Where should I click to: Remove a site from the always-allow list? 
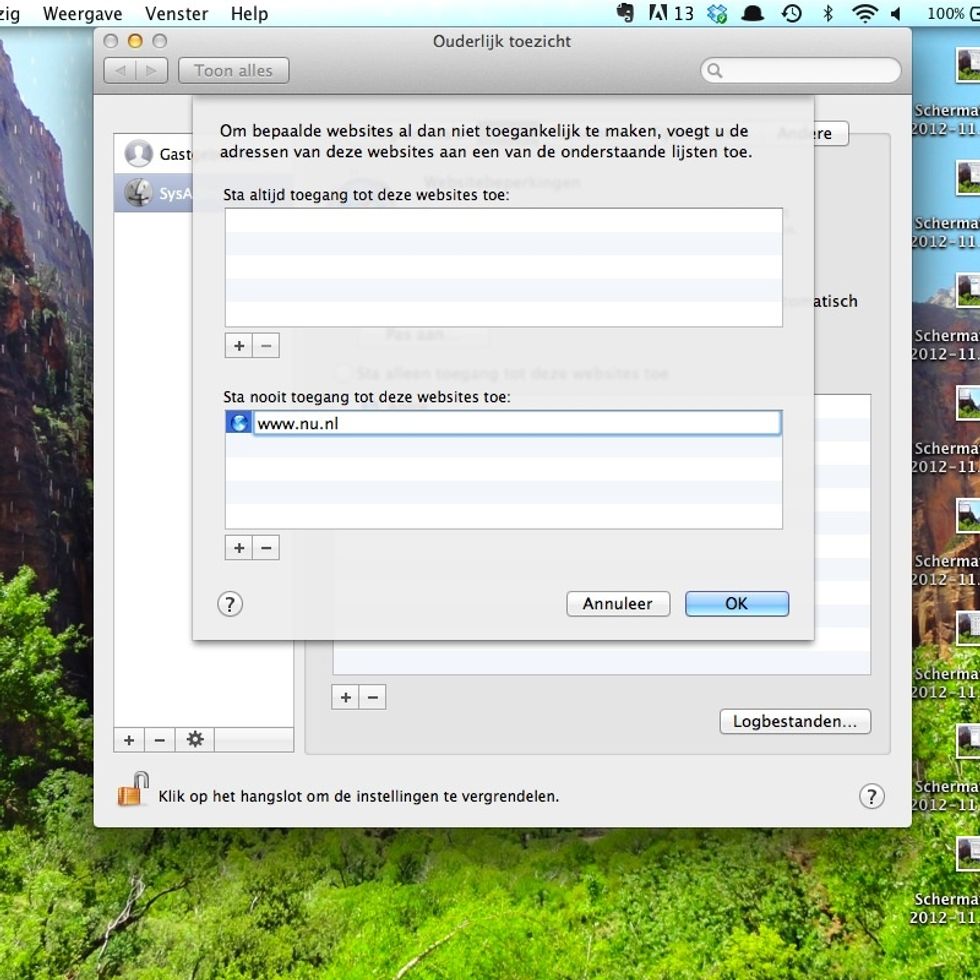pyautogui.click(x=266, y=346)
